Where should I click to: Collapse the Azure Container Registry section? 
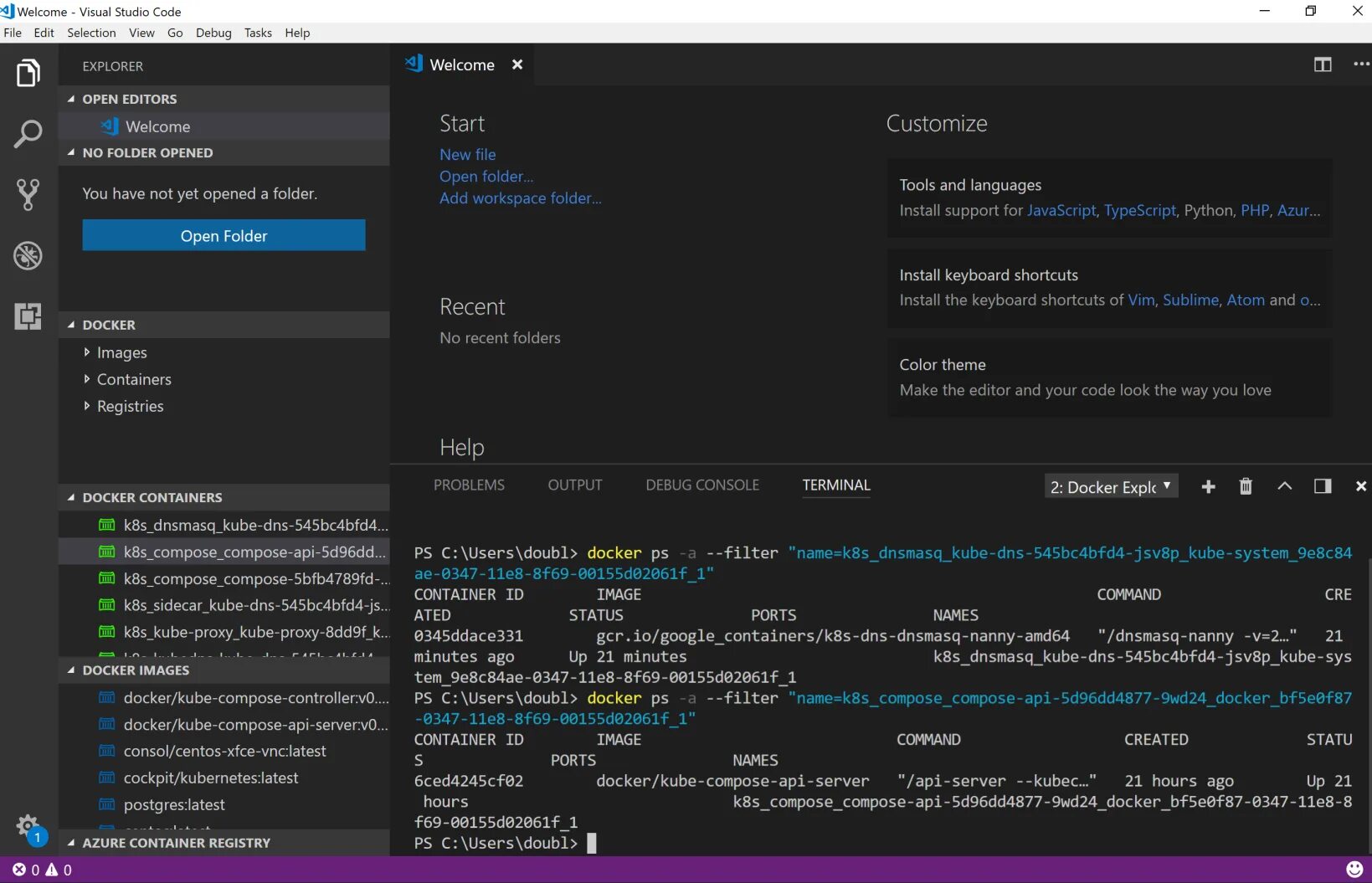click(x=71, y=843)
